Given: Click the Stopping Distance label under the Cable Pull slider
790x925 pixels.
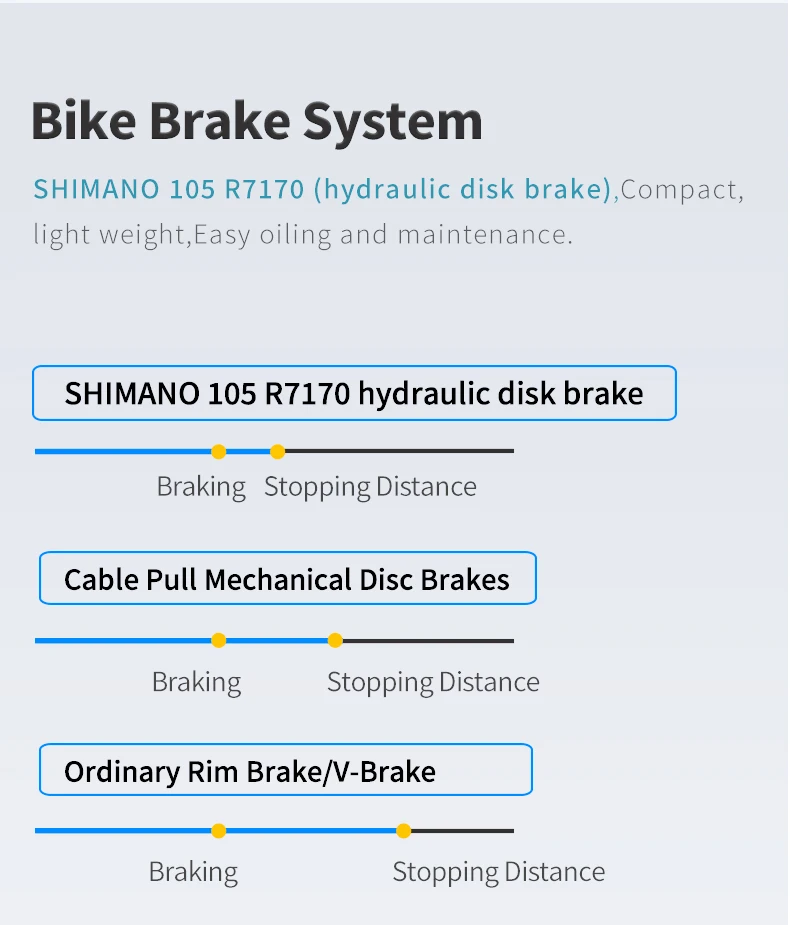Looking at the screenshot, I should click(x=433, y=682).
